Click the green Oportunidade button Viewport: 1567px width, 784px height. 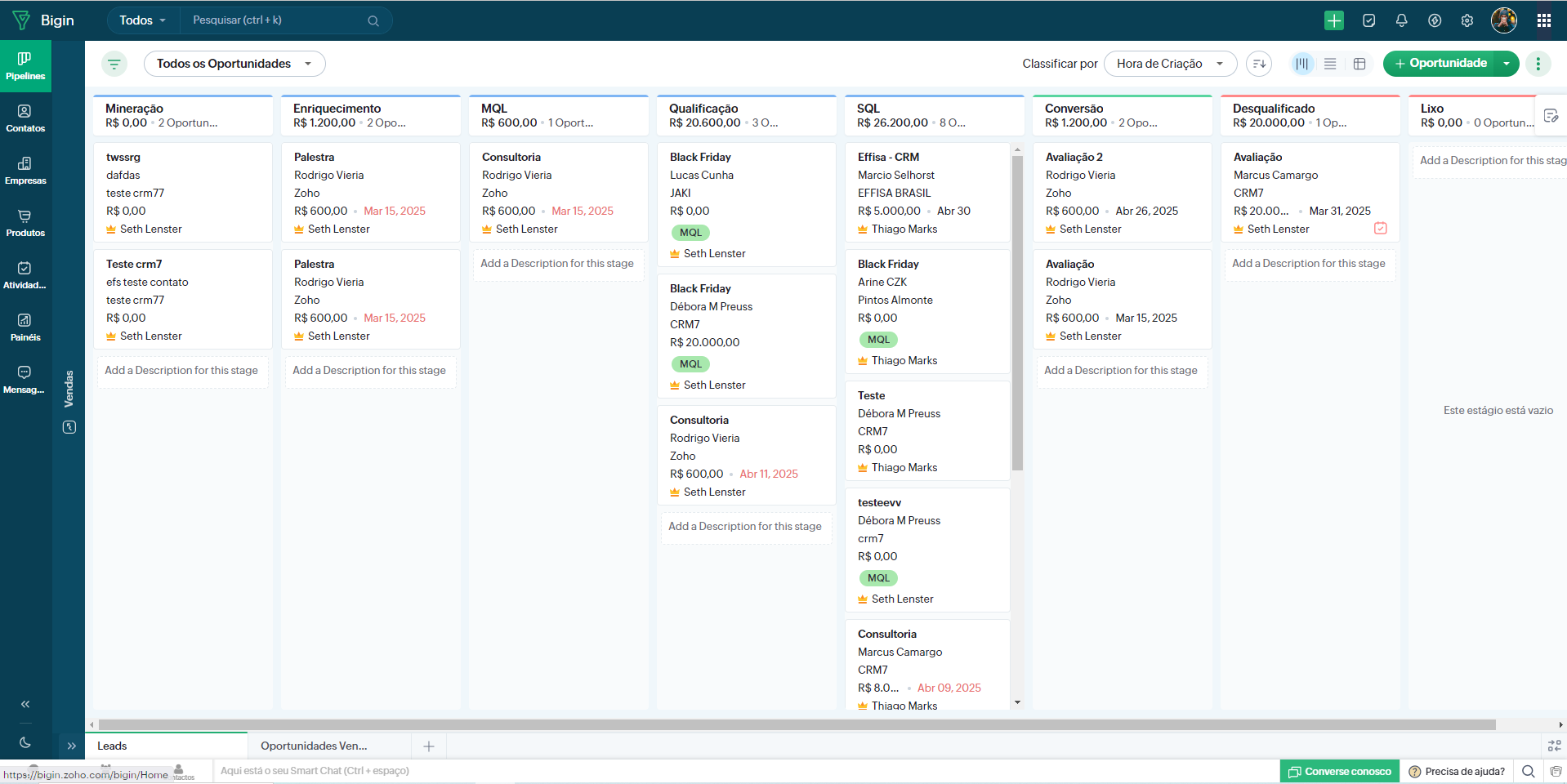[x=1440, y=64]
